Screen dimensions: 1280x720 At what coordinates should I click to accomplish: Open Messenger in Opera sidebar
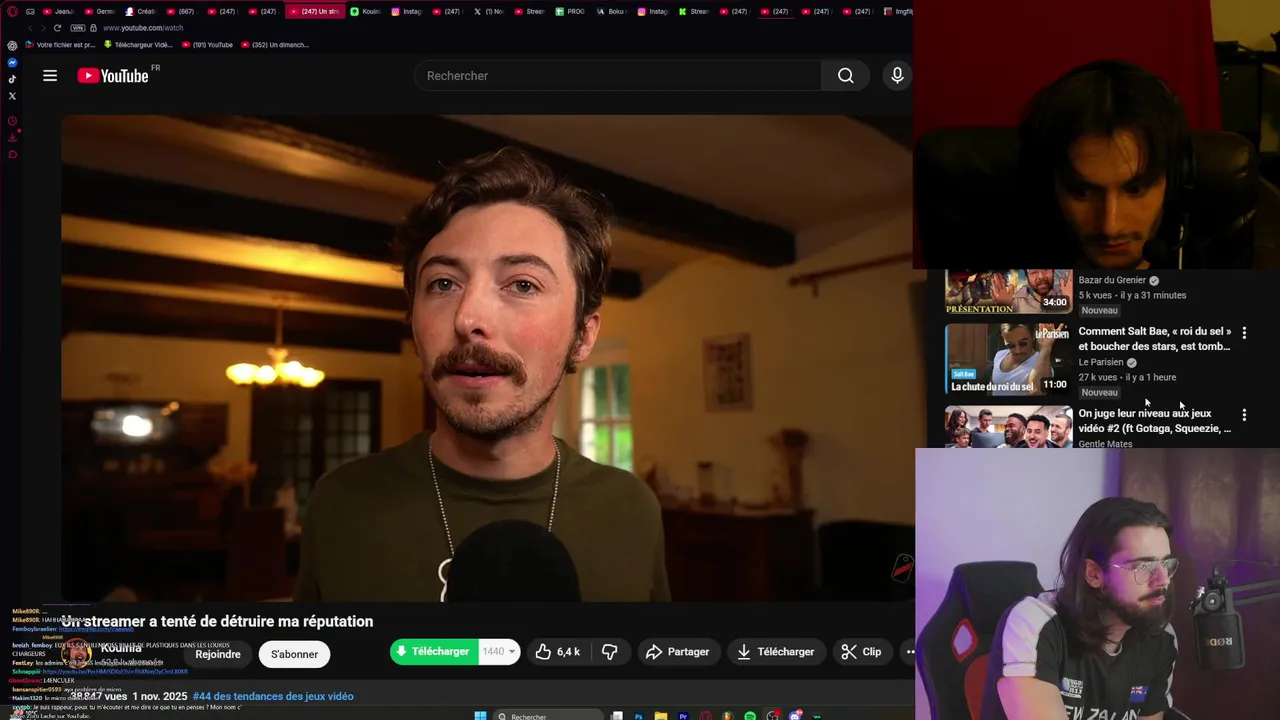[12, 62]
